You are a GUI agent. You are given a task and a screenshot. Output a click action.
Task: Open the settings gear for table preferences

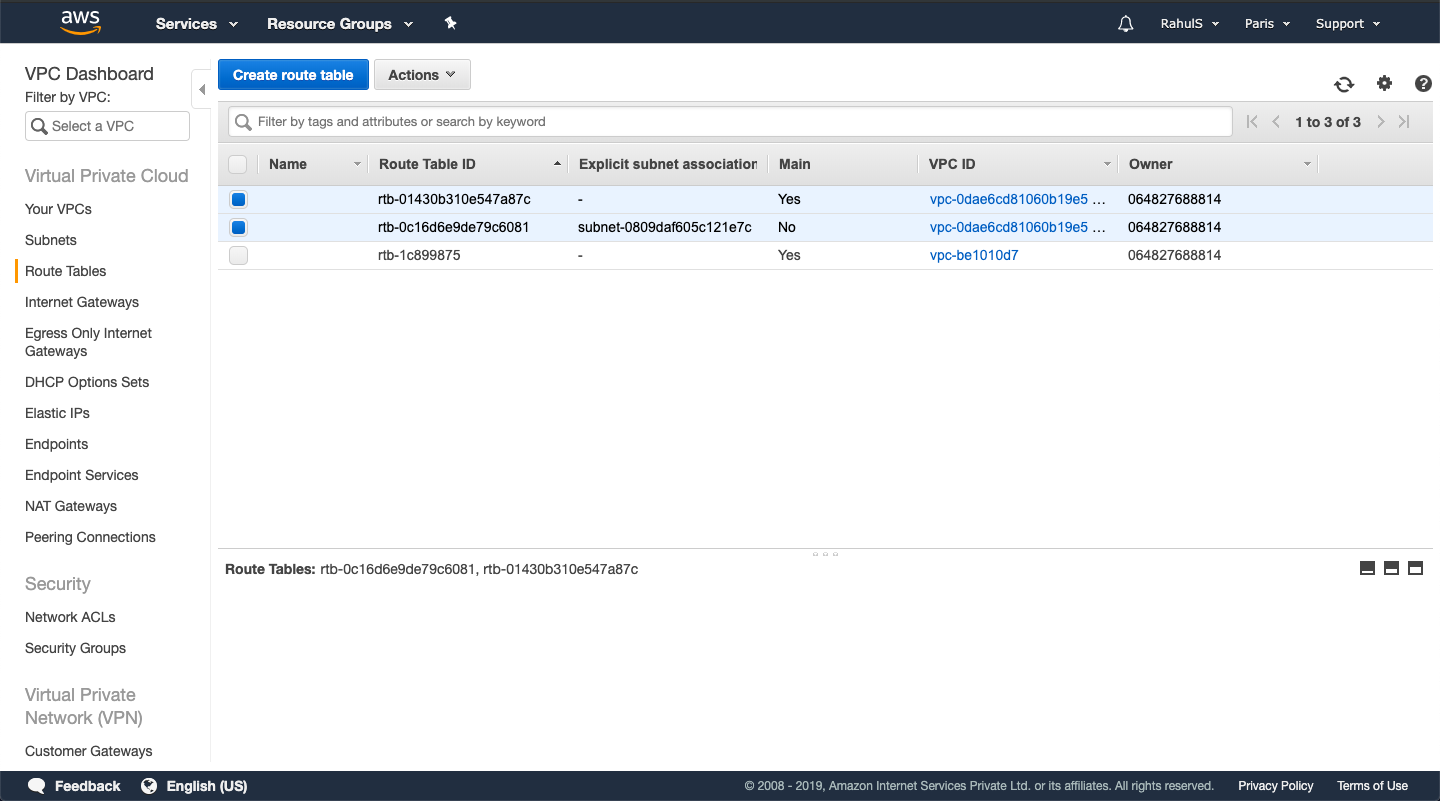[1384, 84]
